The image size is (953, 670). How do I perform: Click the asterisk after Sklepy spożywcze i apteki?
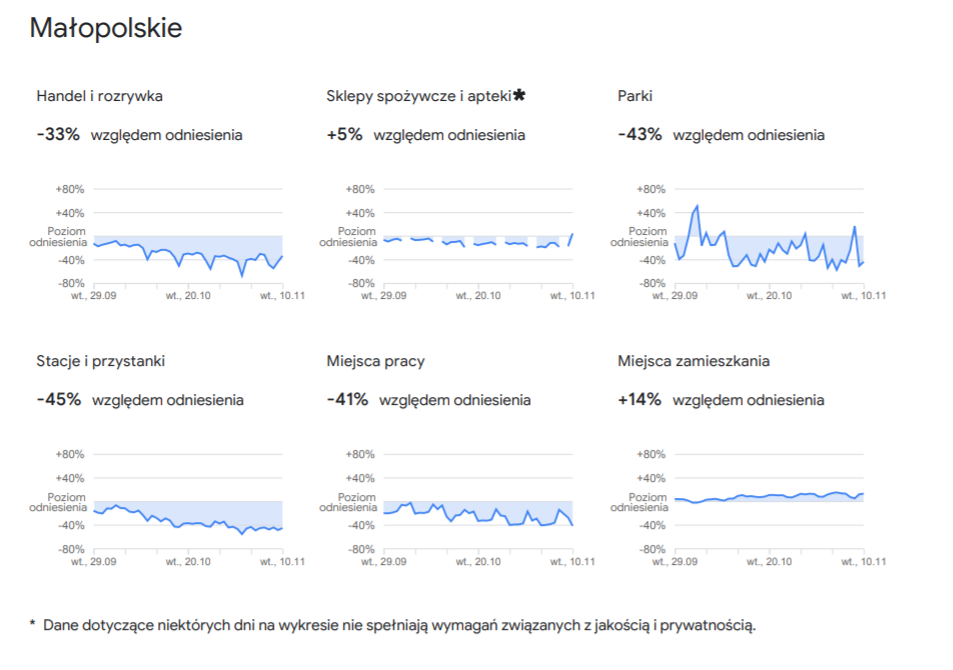pyautogui.click(x=519, y=95)
